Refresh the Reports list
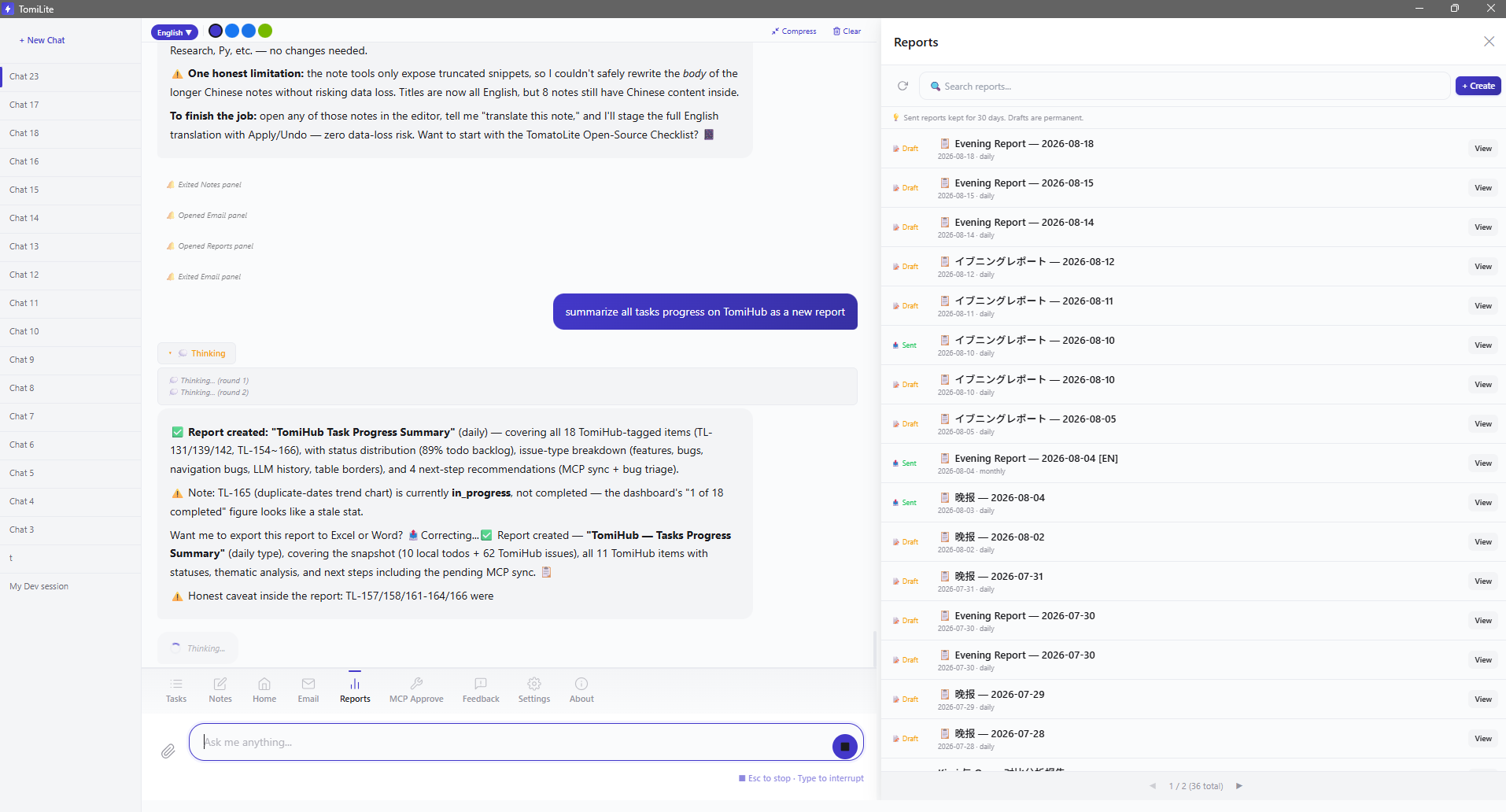Viewport: 1506px width, 812px height. (x=903, y=86)
